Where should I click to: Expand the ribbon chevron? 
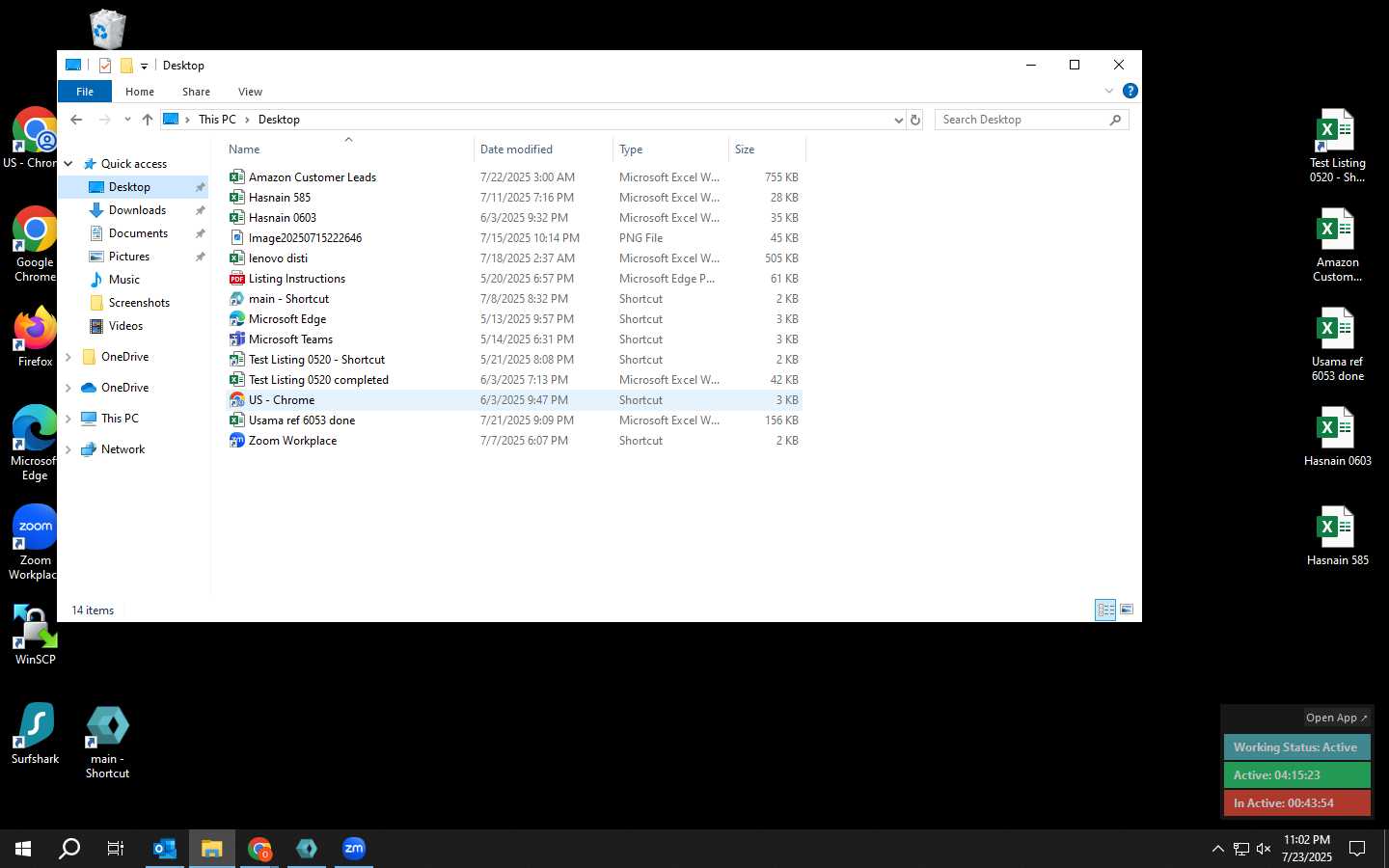[1109, 91]
